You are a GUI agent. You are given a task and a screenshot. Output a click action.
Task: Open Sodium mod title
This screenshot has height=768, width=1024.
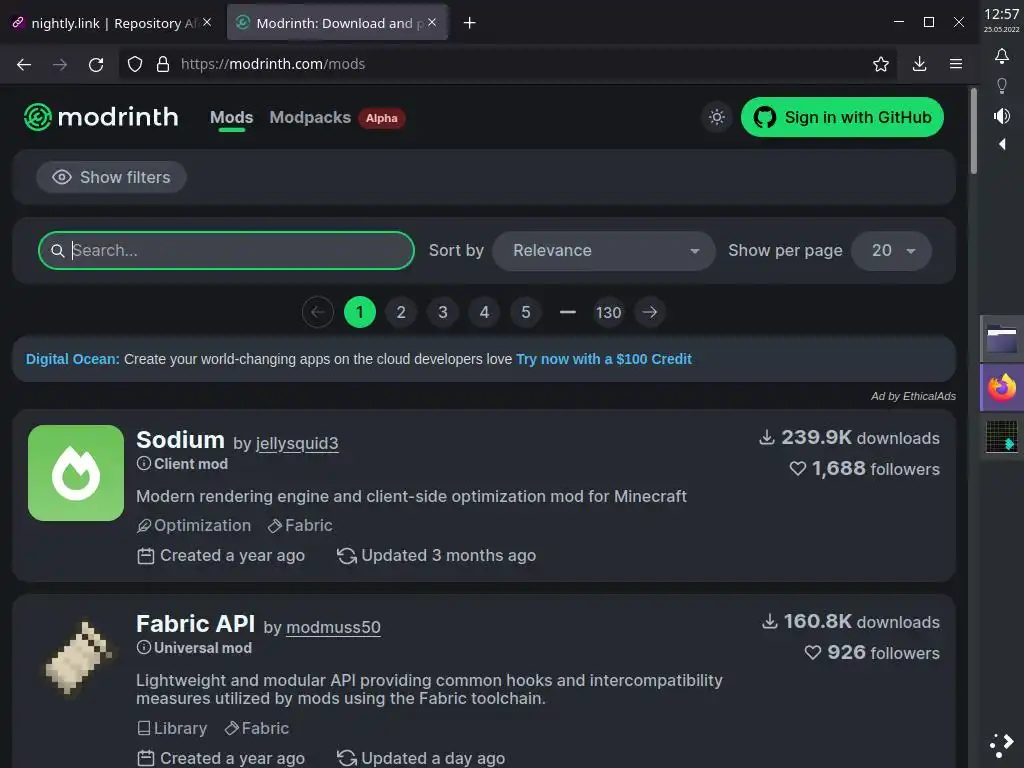[x=180, y=440]
